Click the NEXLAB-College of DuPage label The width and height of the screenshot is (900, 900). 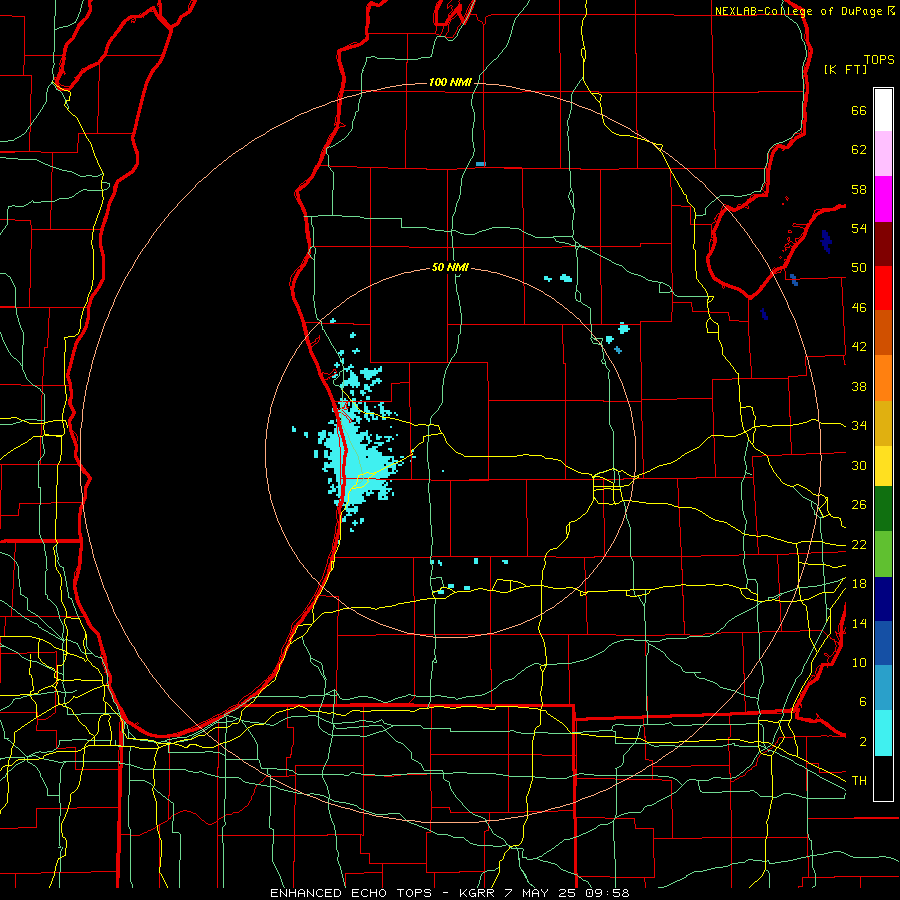coord(800,11)
